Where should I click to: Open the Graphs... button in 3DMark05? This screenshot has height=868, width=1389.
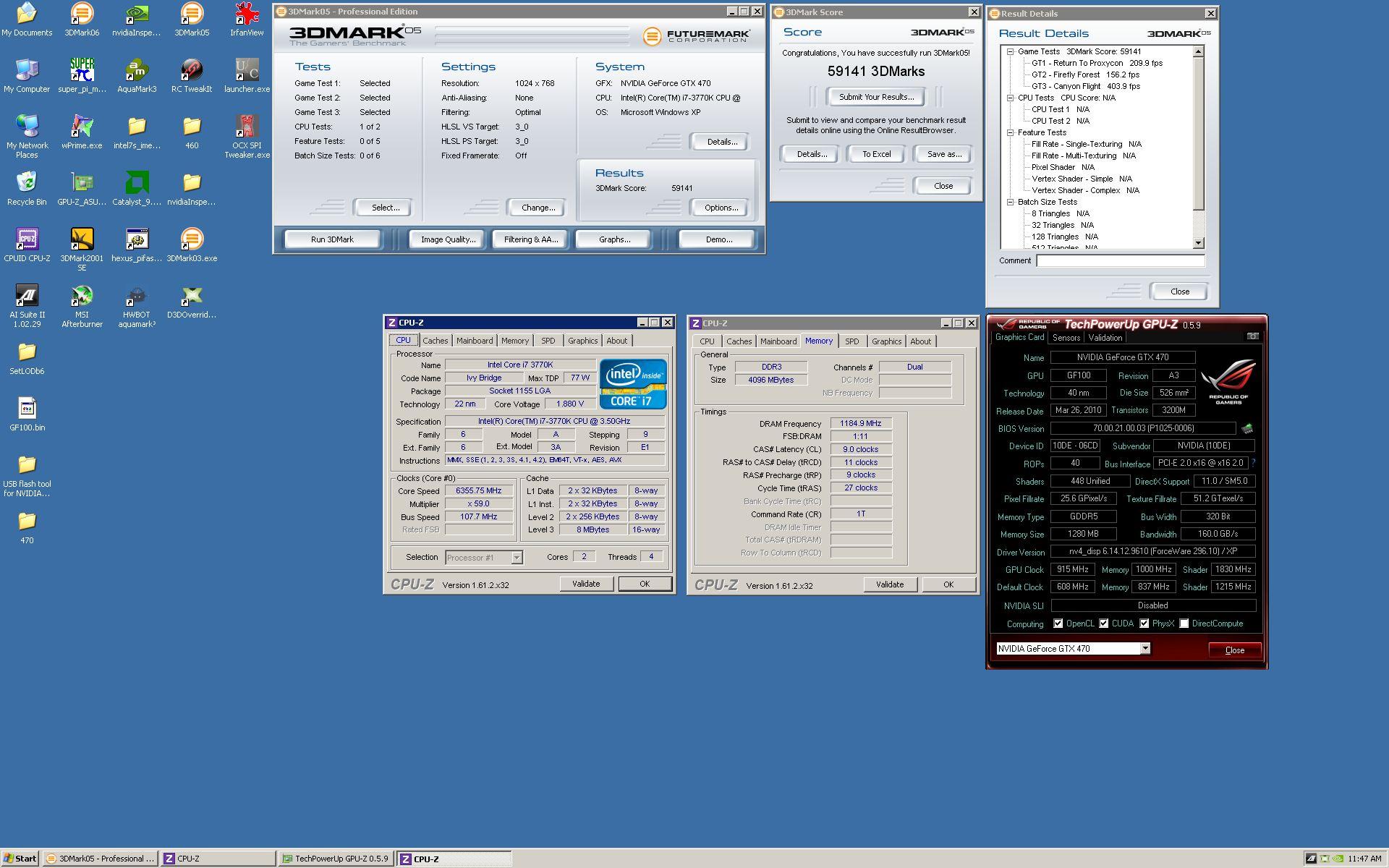(x=614, y=239)
